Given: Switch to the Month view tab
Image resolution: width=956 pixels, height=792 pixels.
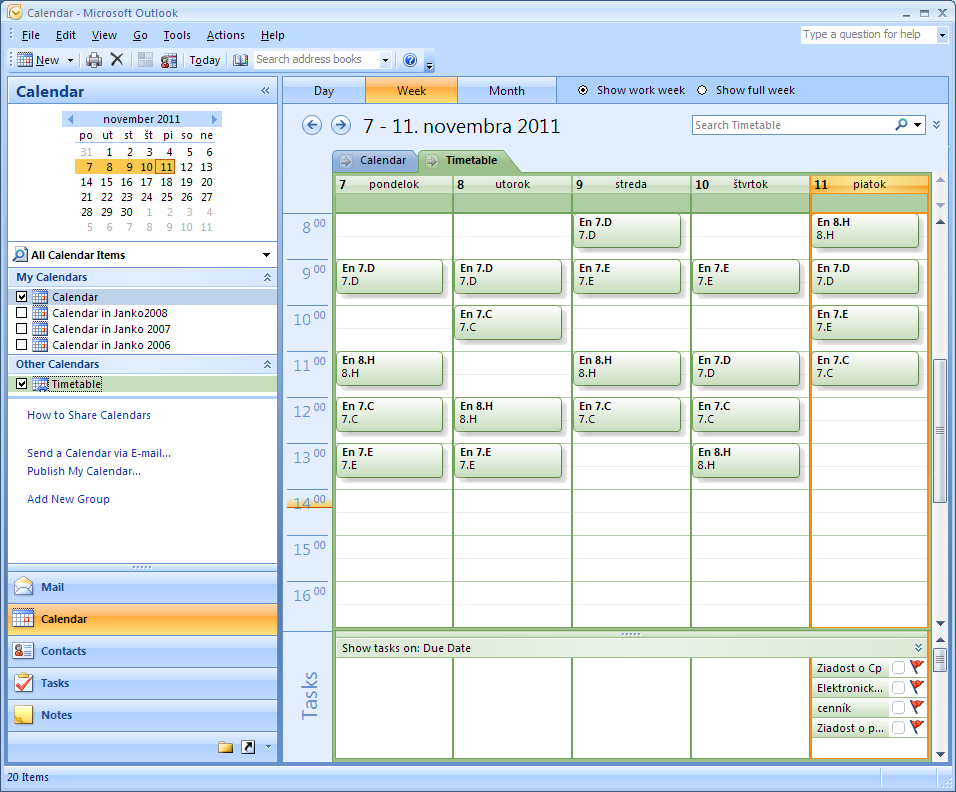Looking at the screenshot, I should (506, 91).
